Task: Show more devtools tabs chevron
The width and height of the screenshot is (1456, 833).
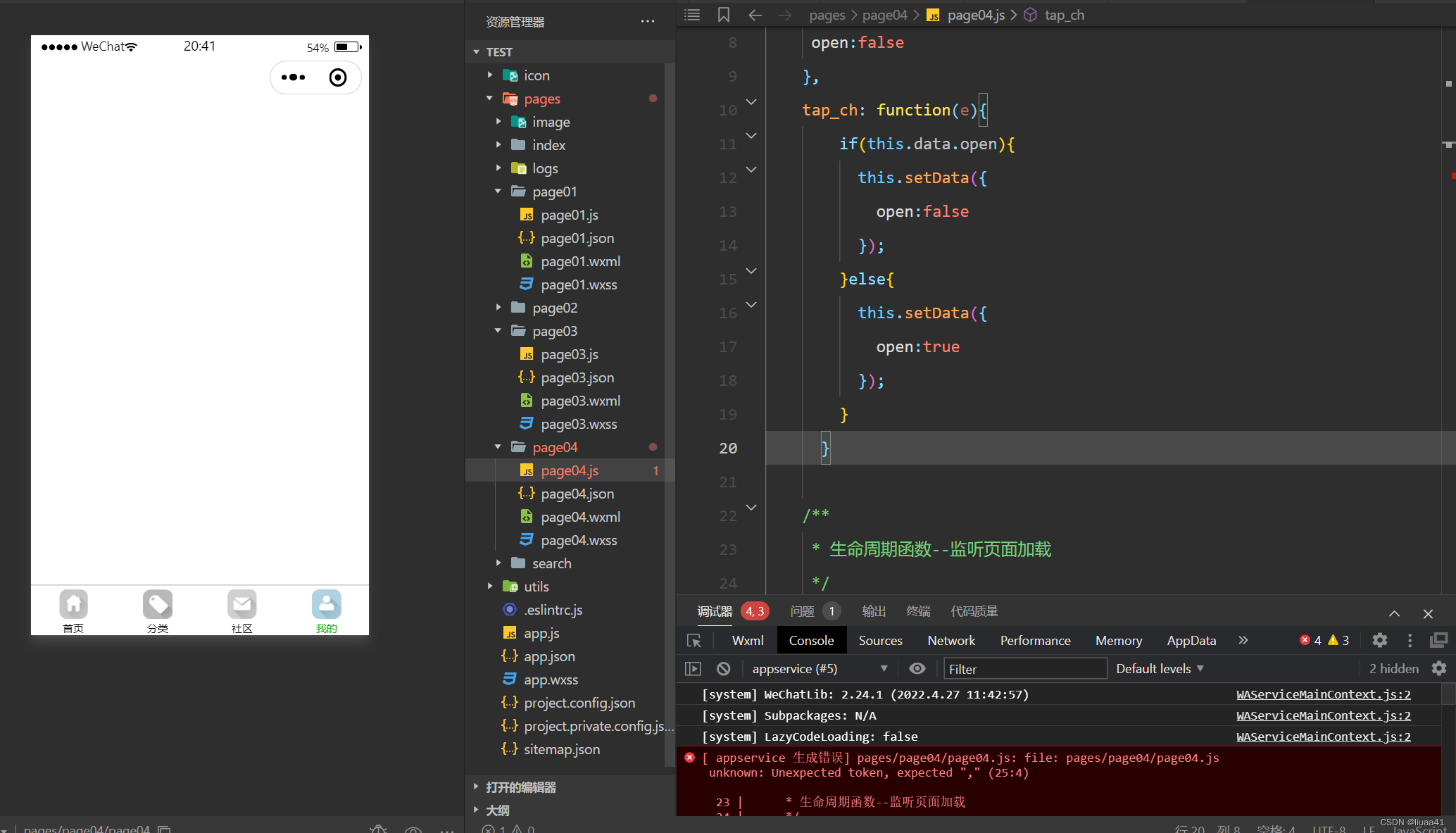Action: pos(1243,640)
